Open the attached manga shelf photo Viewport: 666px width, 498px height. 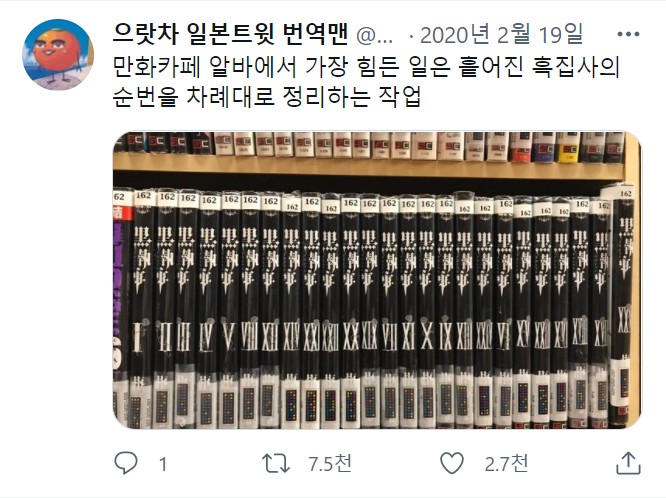[377, 280]
